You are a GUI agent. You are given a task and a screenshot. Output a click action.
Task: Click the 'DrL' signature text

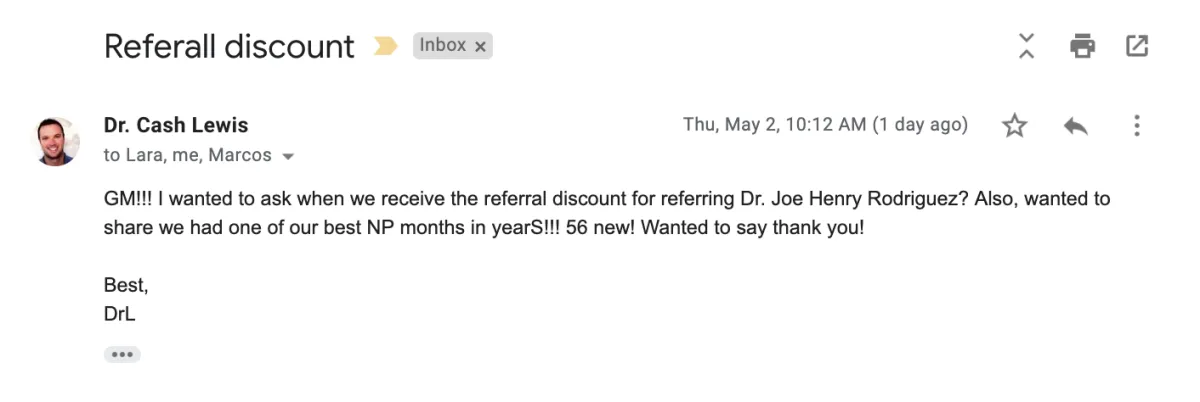pyautogui.click(x=118, y=313)
